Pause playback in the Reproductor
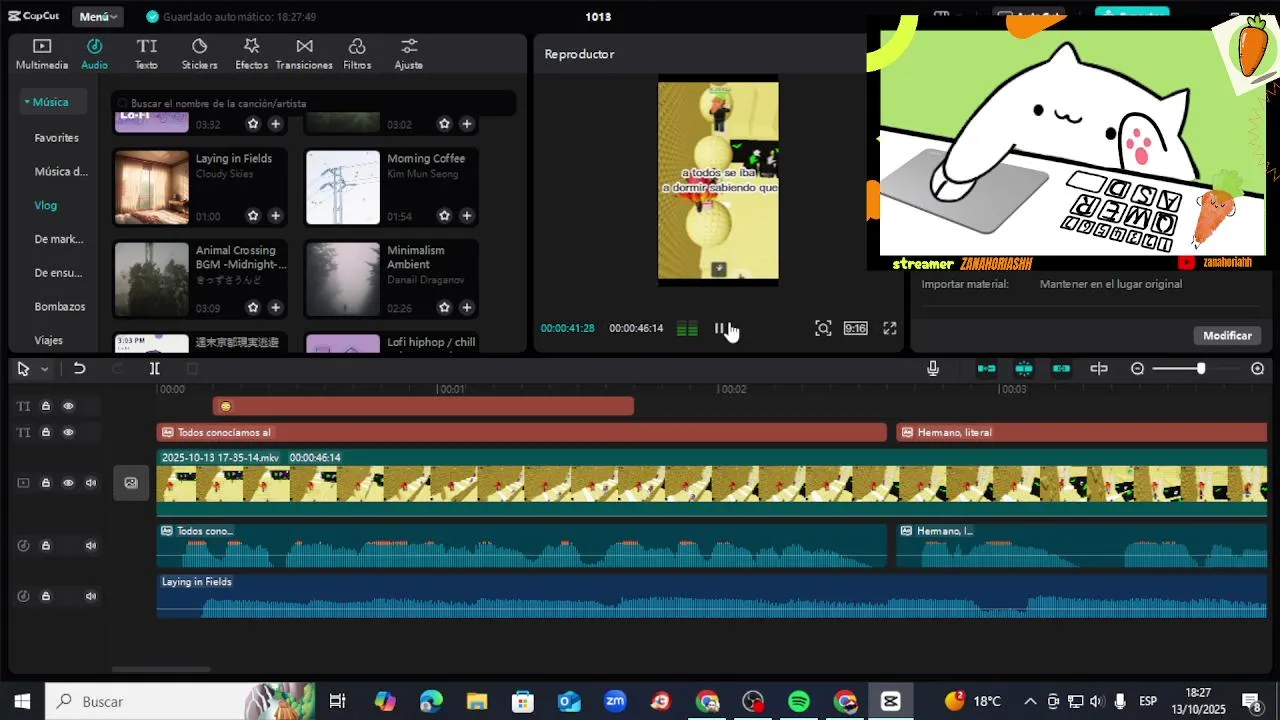Viewport: 1280px width, 720px height. click(719, 328)
